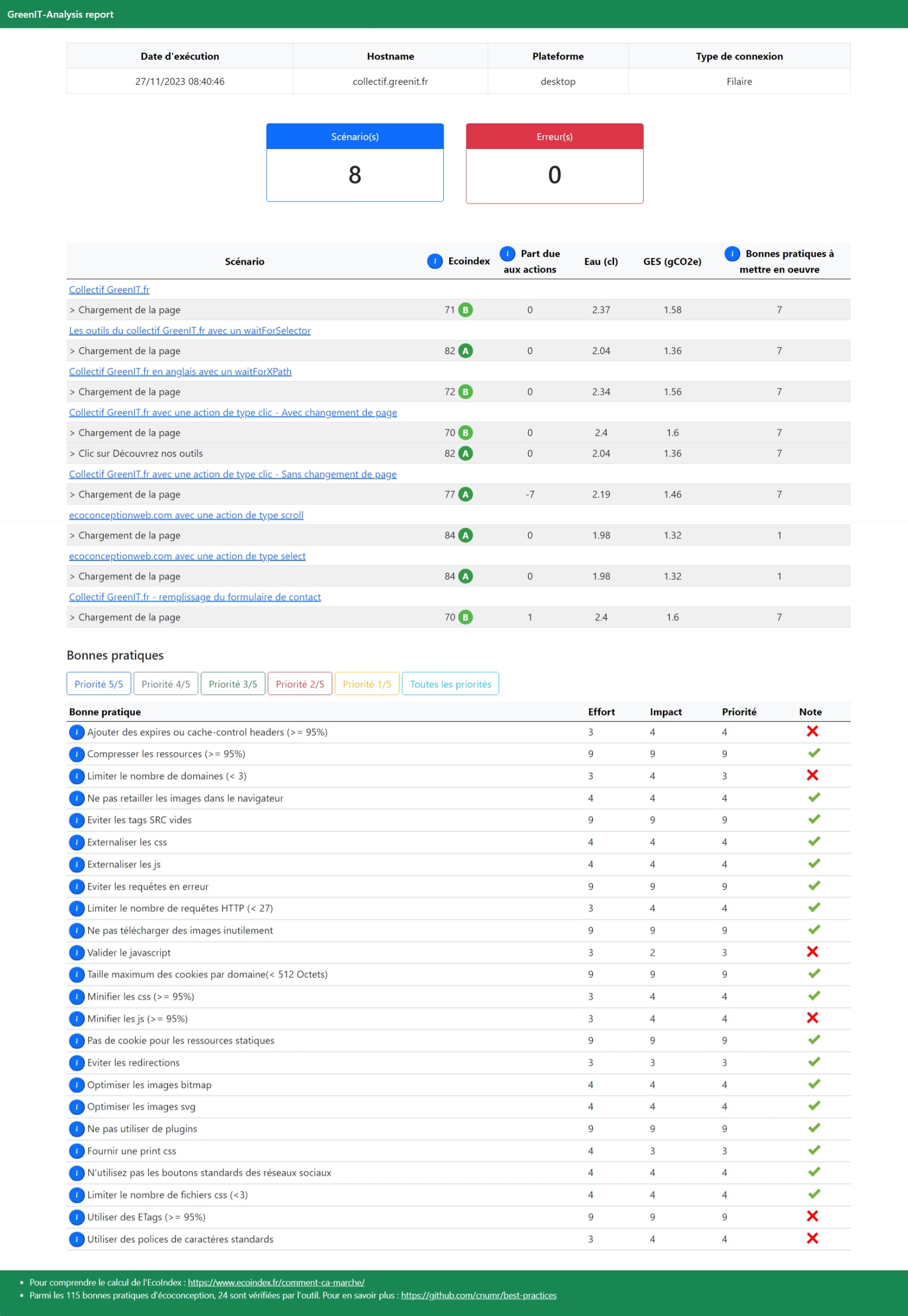The height and width of the screenshot is (1316, 908).
Task: Click green B grade badge next to 71
Action: point(465,310)
